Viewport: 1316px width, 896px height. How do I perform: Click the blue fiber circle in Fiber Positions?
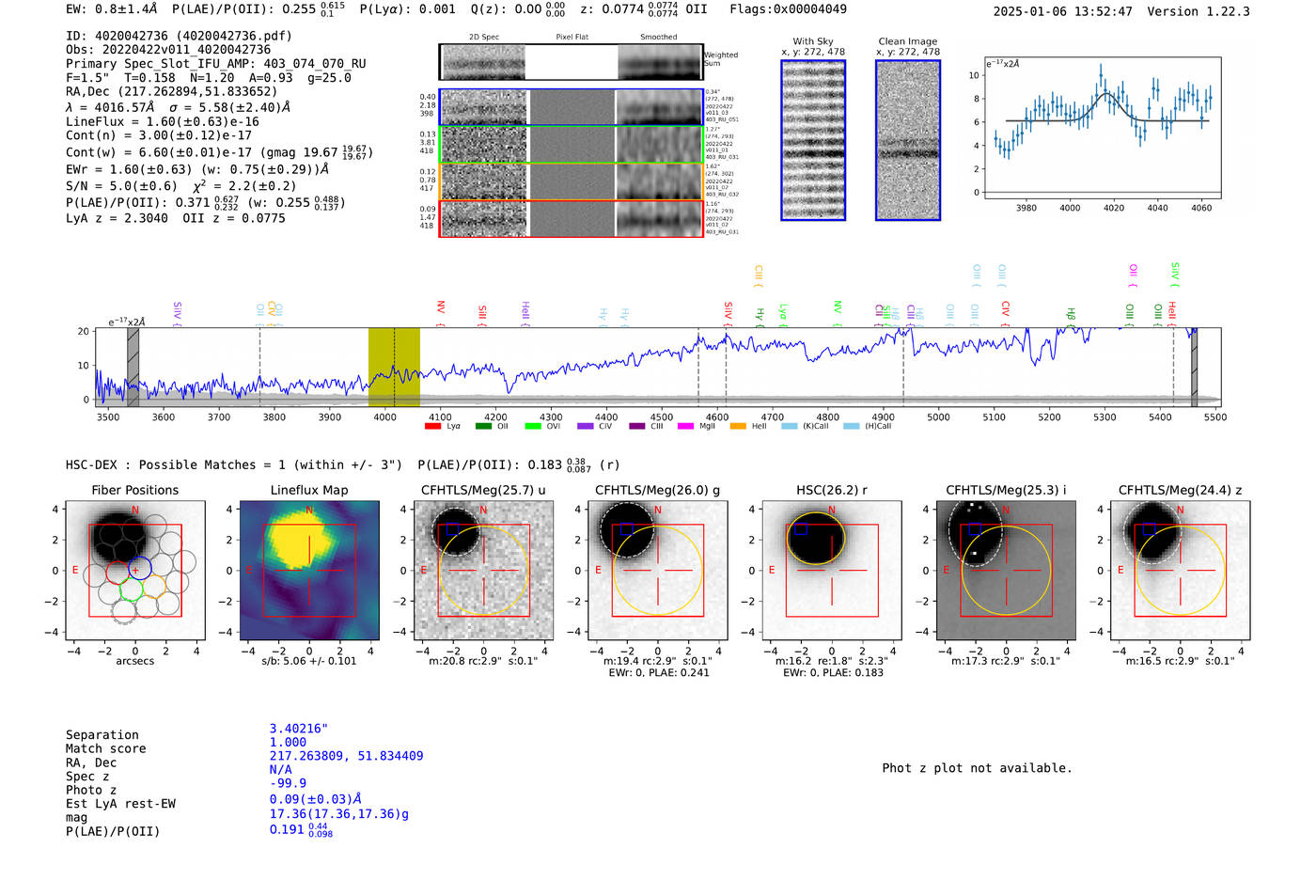tap(139, 568)
